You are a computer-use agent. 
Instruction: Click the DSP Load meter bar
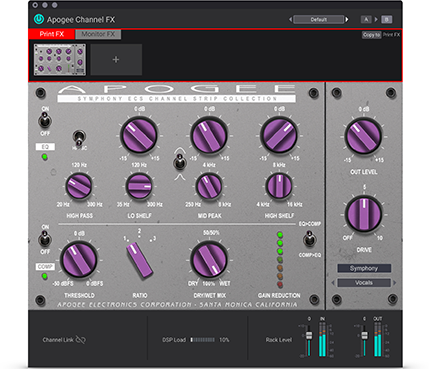(203, 340)
